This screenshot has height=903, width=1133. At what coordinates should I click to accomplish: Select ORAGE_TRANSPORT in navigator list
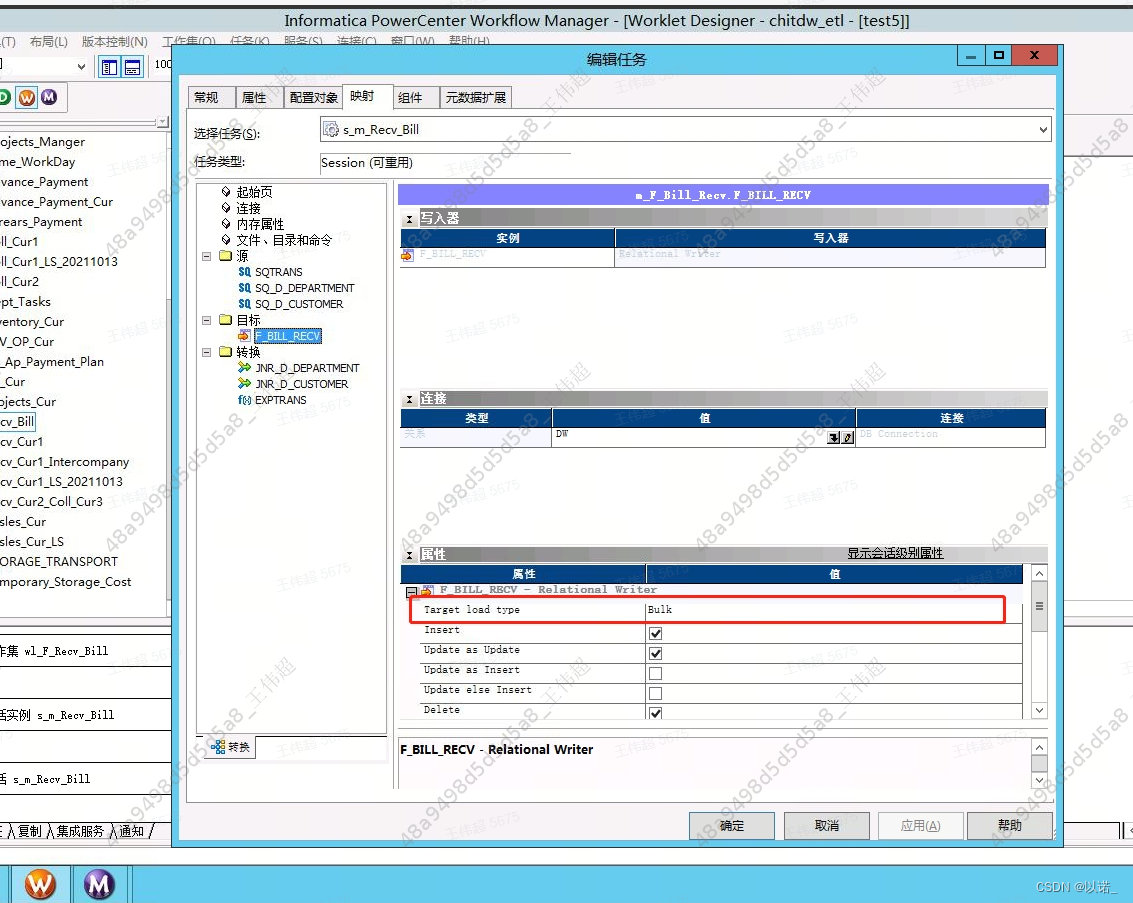tap(59, 562)
